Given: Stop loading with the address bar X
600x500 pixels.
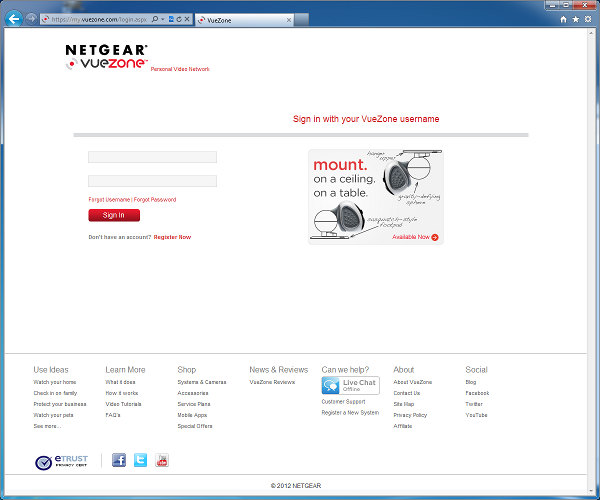Looking at the screenshot, I should coord(187,19).
